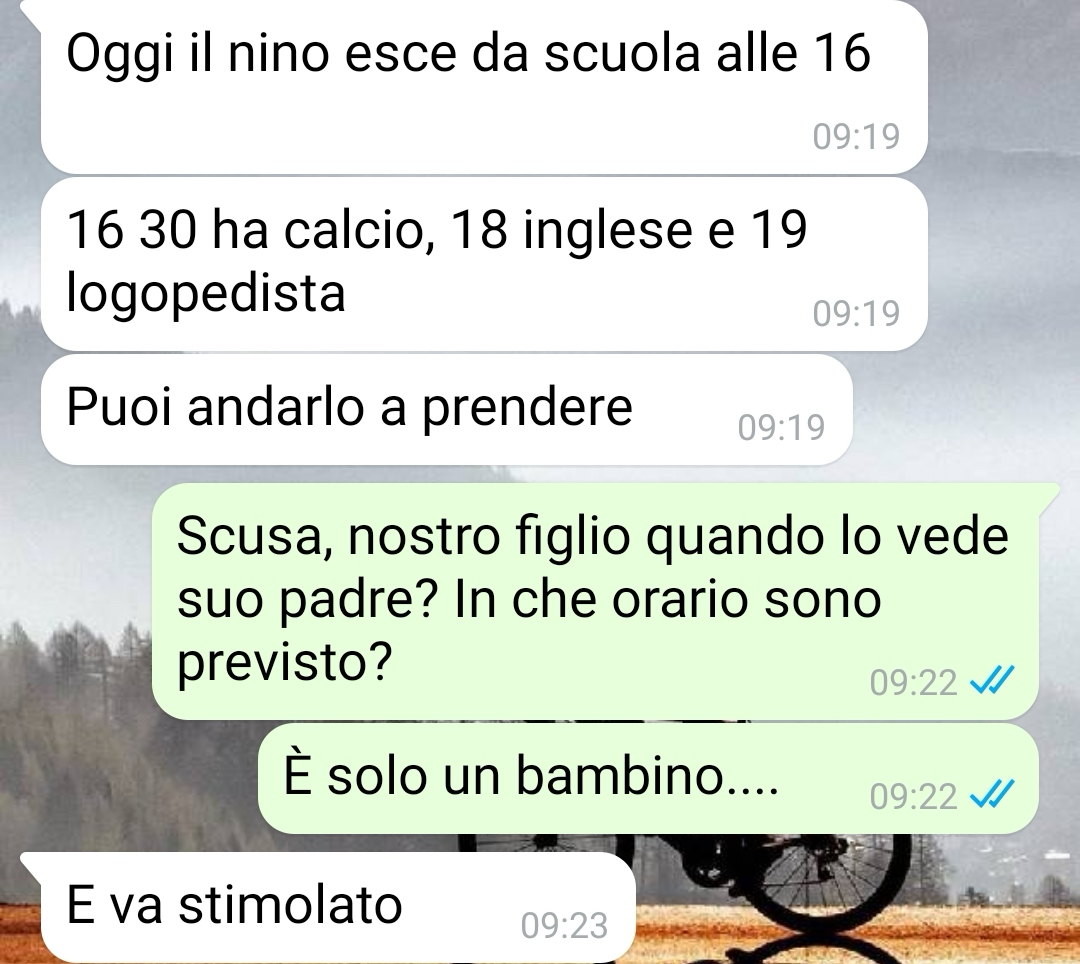Select the message 'Oggi il nino esce da scuola alle 16'
Viewport: 1080px width, 964px height.
click(x=484, y=86)
